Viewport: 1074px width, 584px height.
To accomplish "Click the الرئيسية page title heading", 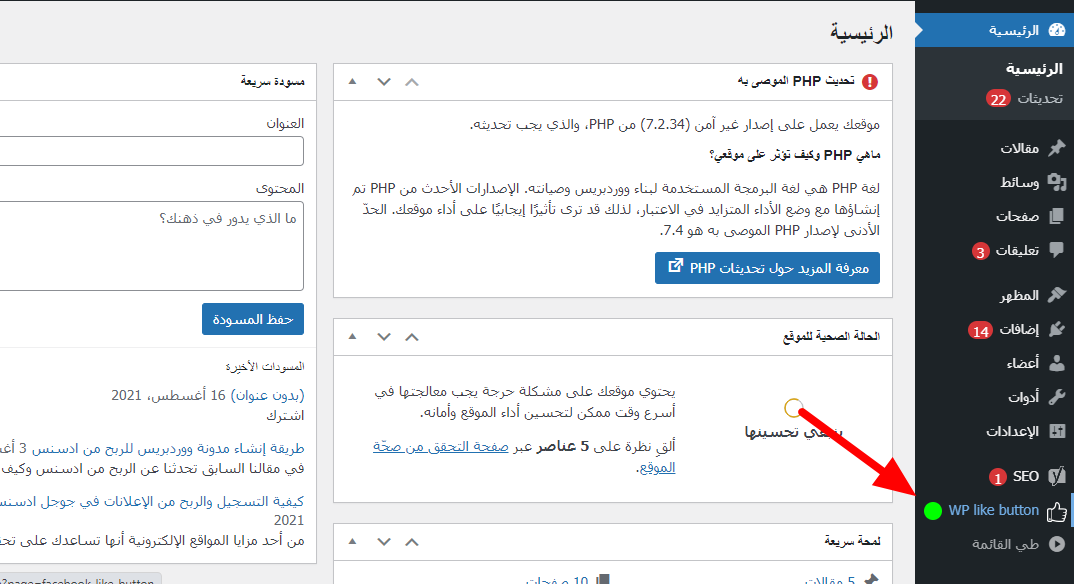I will point(862,32).
